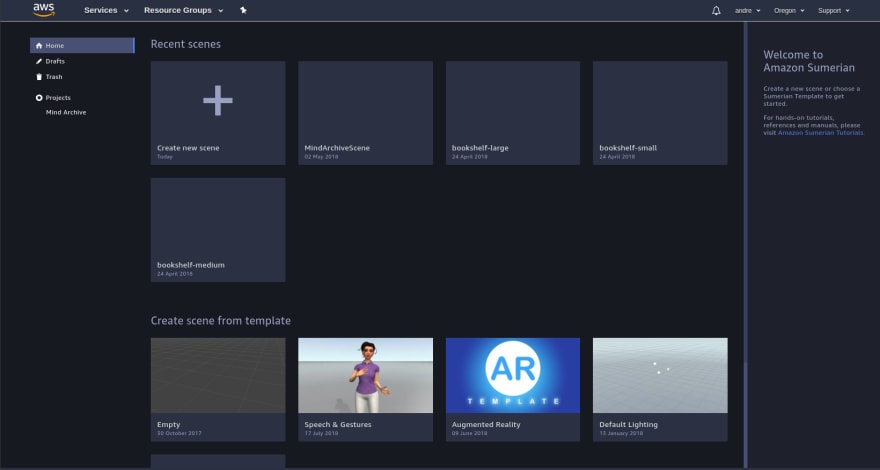This screenshot has width=880, height=470.
Task: Open the Services dropdown
Action: 106,10
